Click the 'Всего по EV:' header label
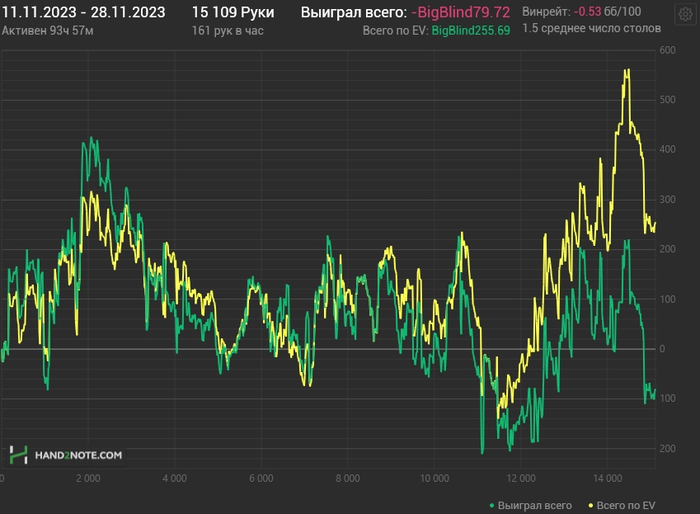 (395, 30)
